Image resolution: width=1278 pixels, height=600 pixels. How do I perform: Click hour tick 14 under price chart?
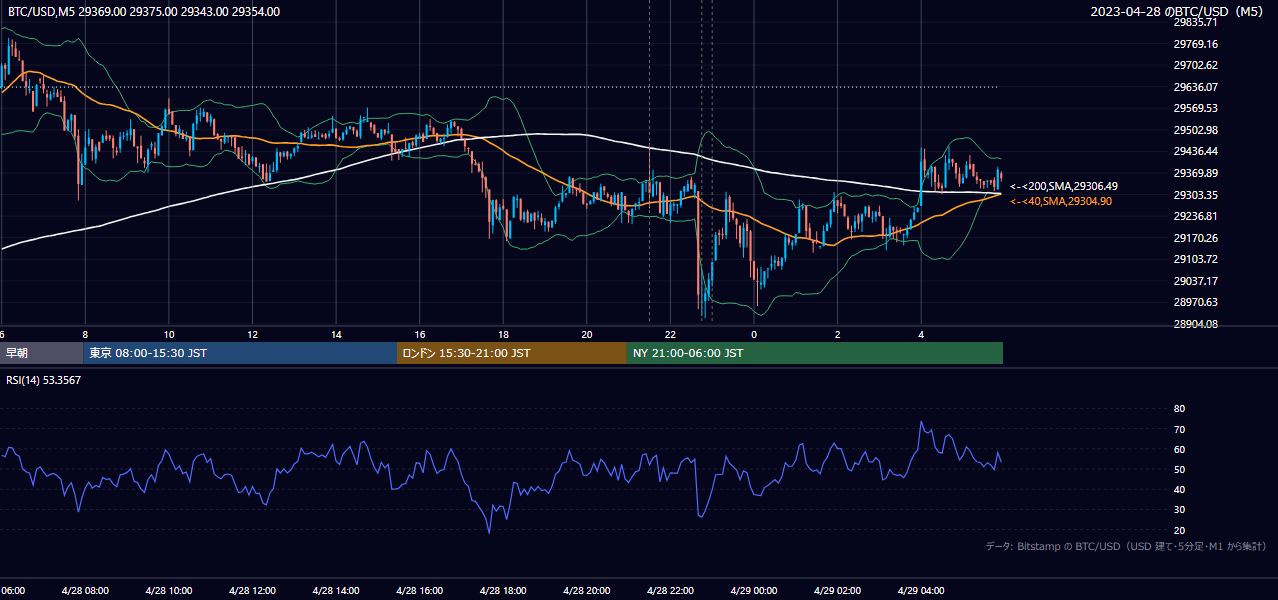(336, 334)
